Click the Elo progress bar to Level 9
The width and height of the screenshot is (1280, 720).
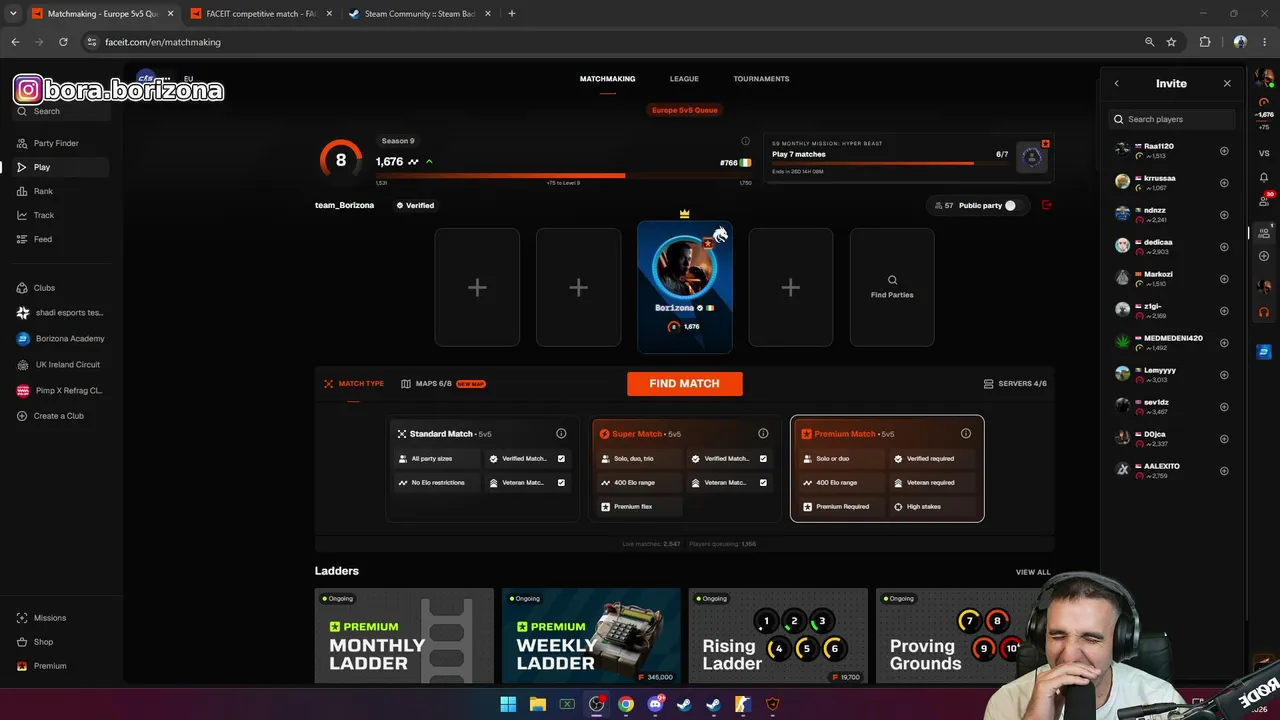coord(564,175)
